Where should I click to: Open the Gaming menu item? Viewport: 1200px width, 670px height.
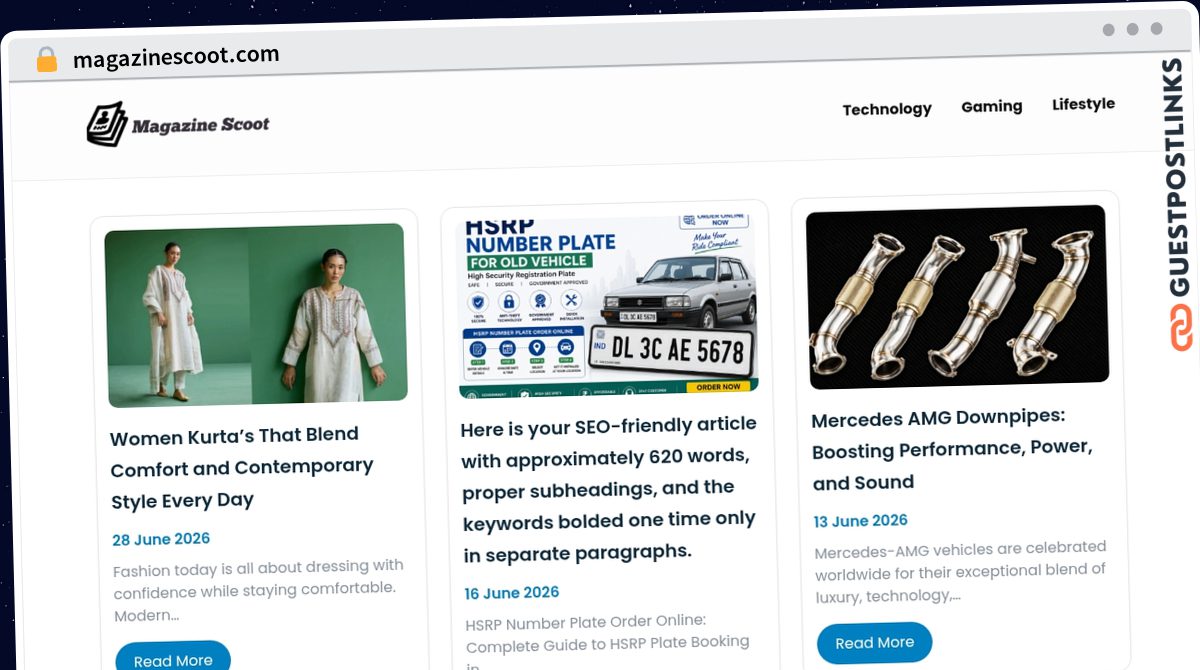[992, 106]
